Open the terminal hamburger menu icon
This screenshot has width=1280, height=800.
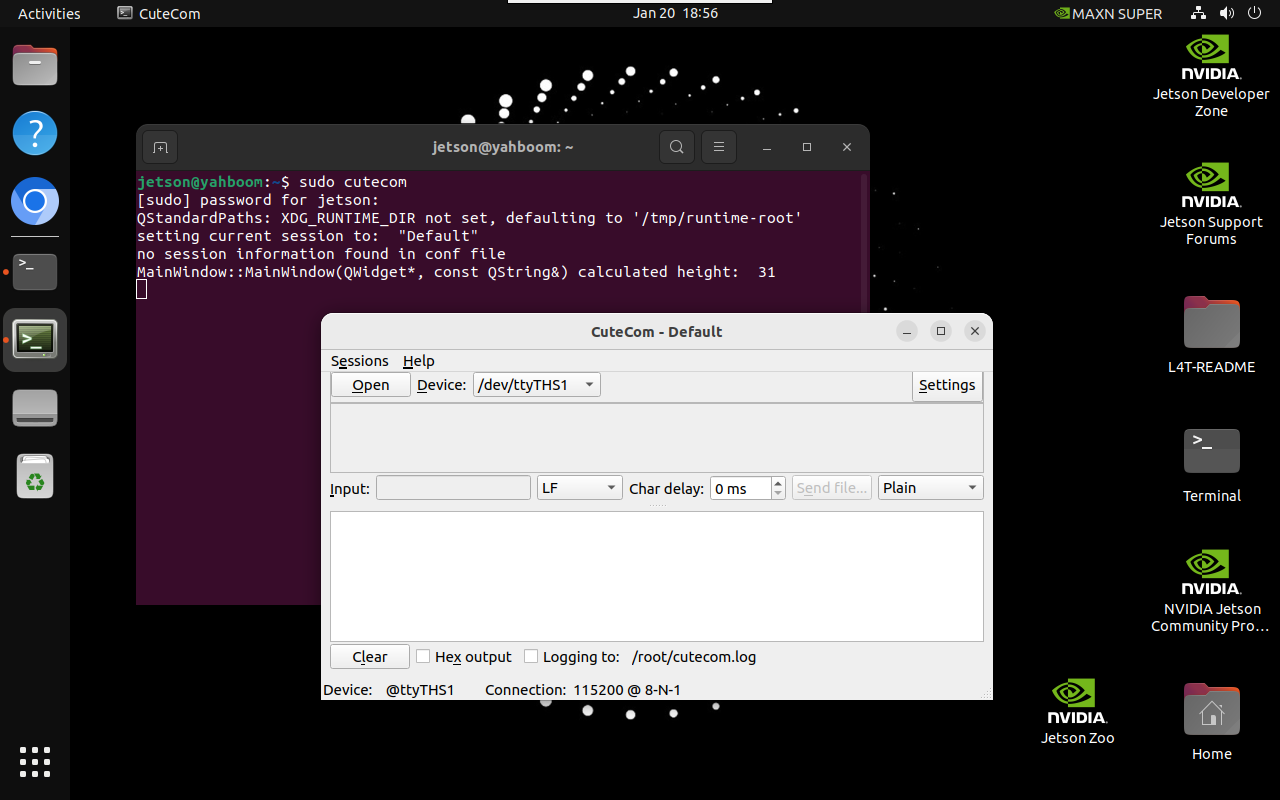[x=718, y=147]
